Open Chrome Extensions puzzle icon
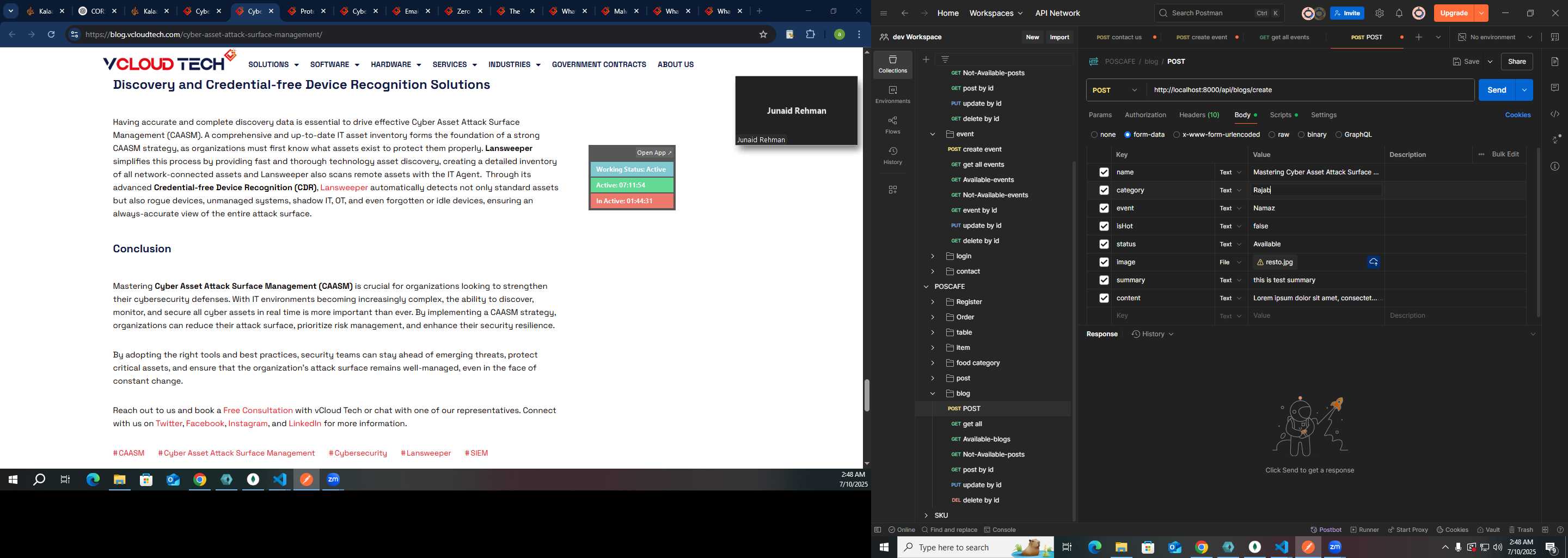 point(810,35)
